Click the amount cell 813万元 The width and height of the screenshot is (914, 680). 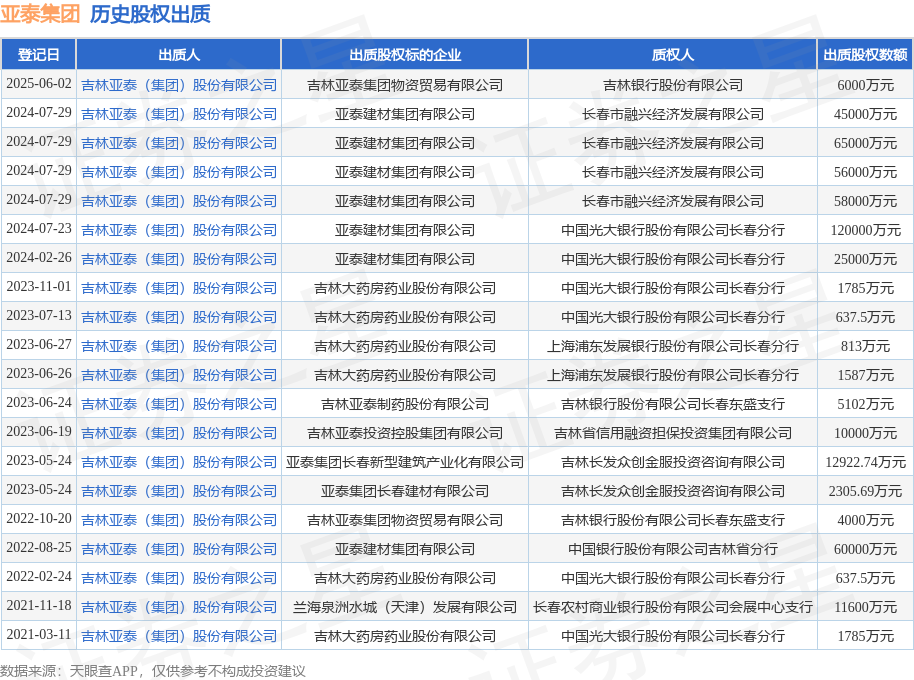866,346
